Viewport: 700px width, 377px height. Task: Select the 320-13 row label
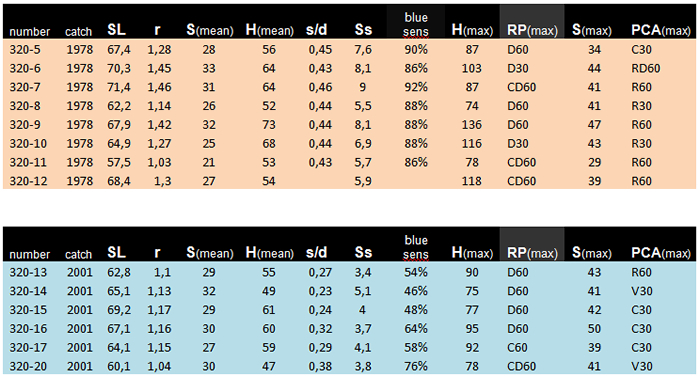point(28,272)
